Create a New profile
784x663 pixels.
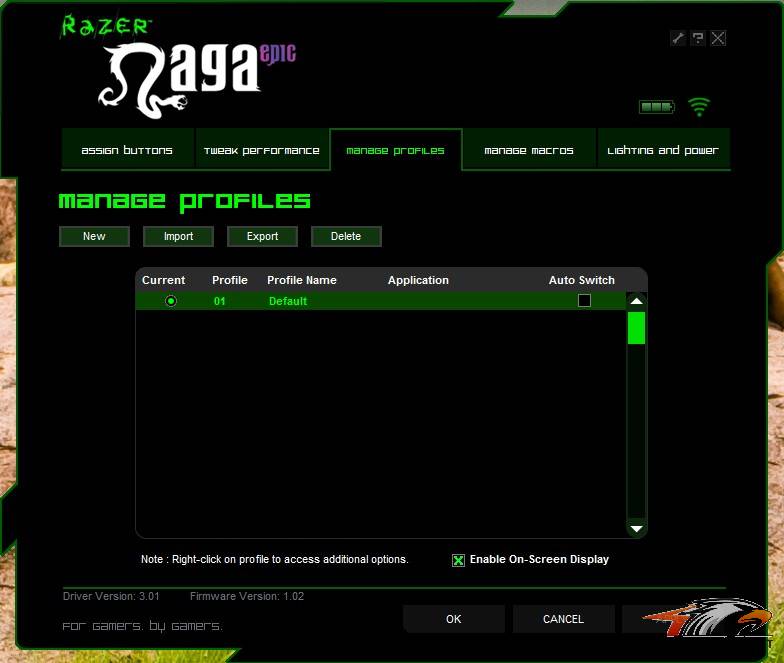click(x=94, y=236)
